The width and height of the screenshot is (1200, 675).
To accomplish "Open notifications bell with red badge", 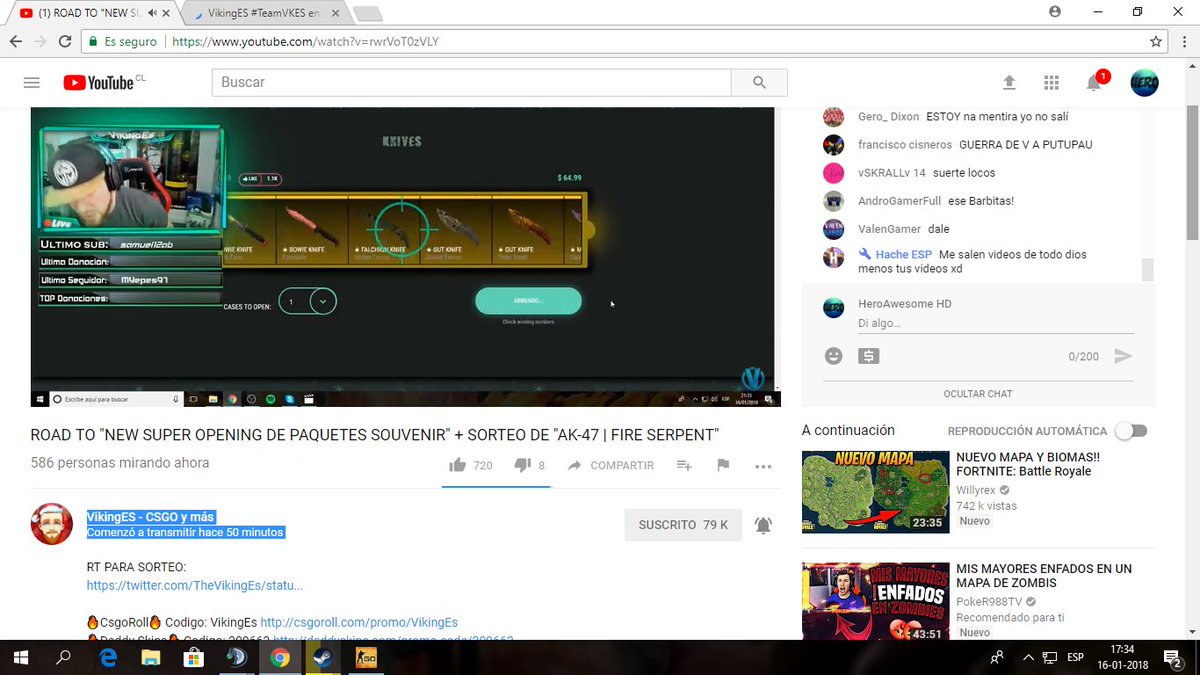I will coord(1095,82).
